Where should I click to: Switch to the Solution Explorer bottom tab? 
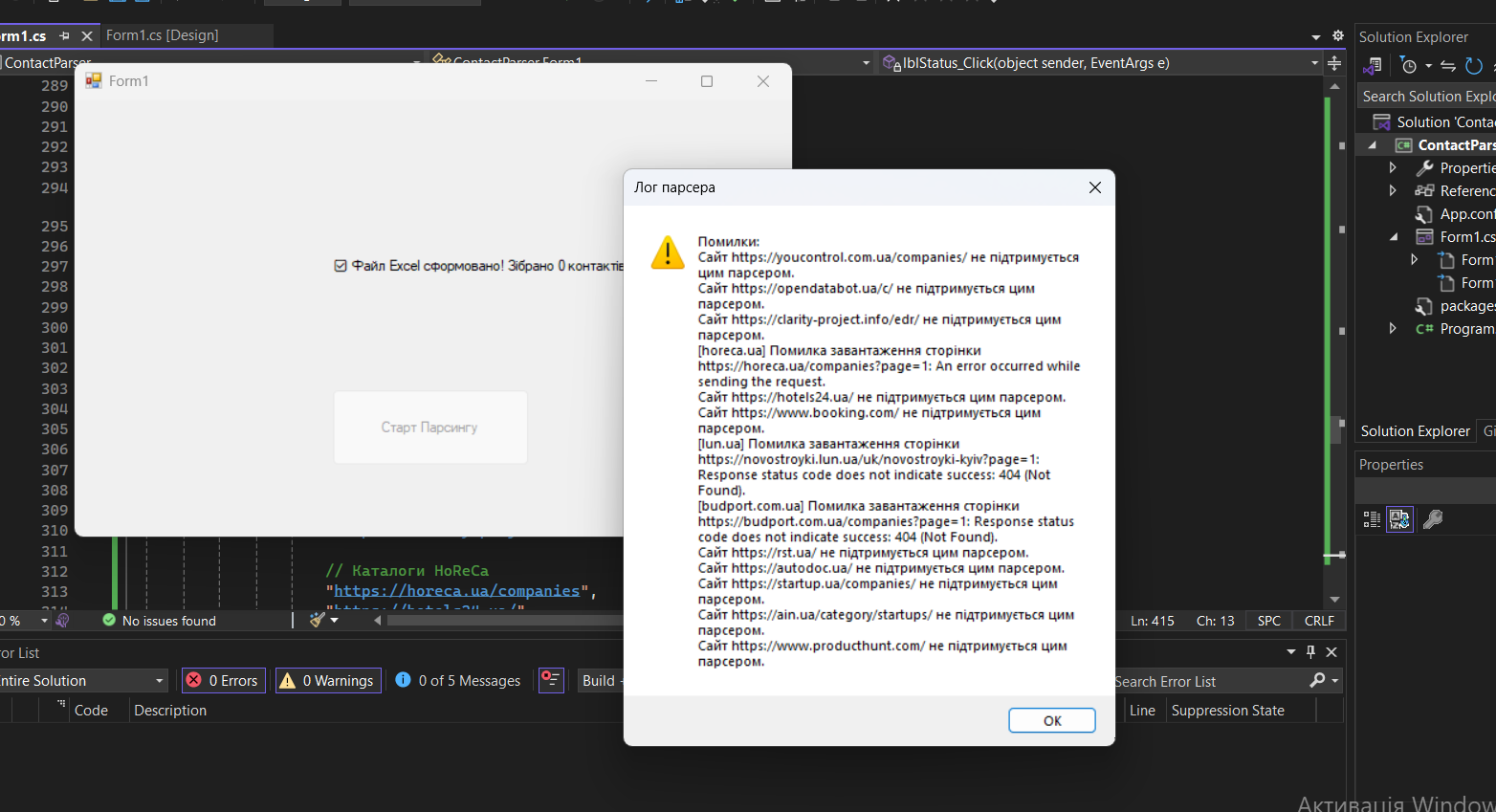[1415, 431]
